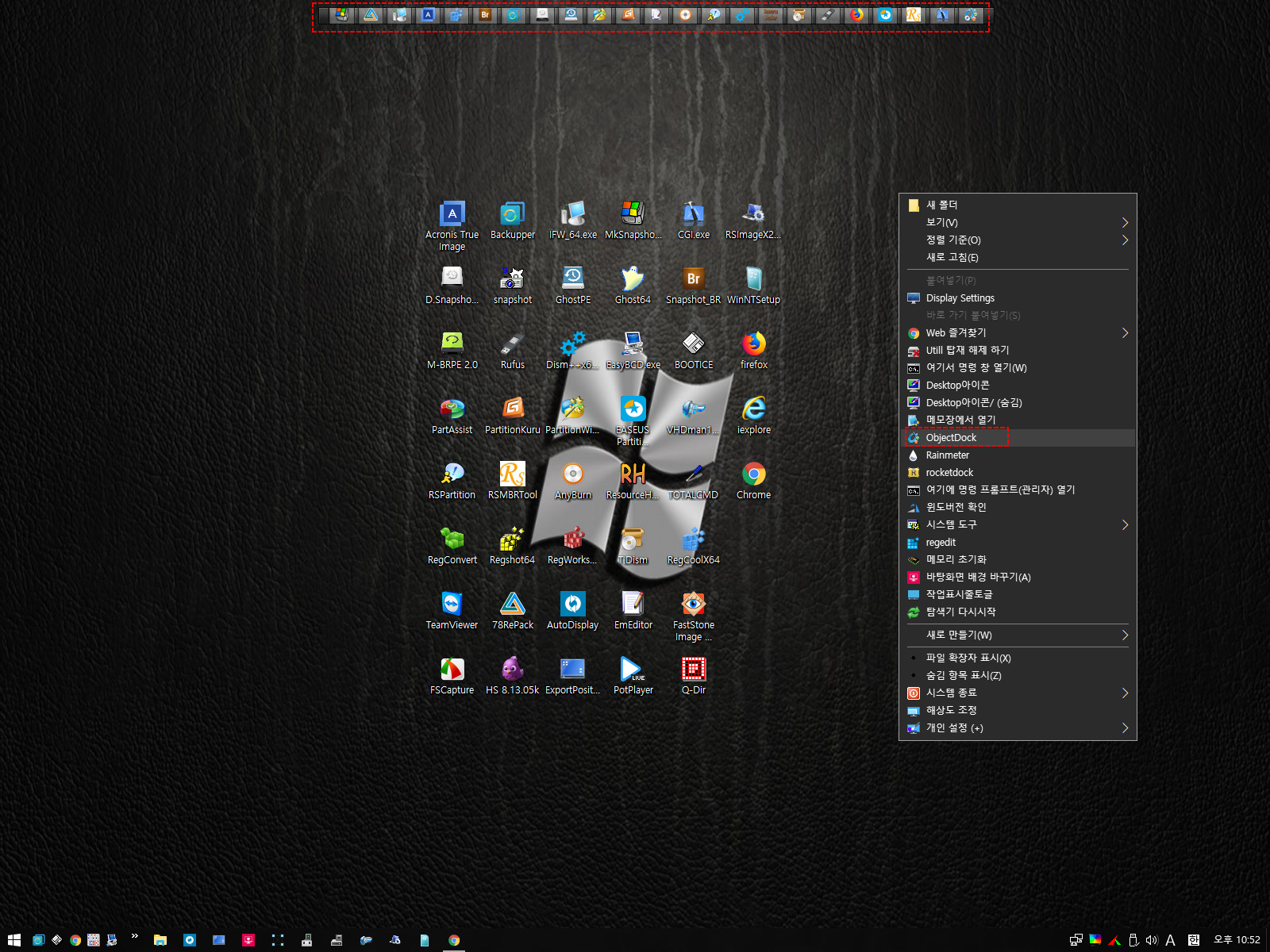
Task: Toggle 숨김 항목 표시(Z) option
Action: (x=1018, y=675)
